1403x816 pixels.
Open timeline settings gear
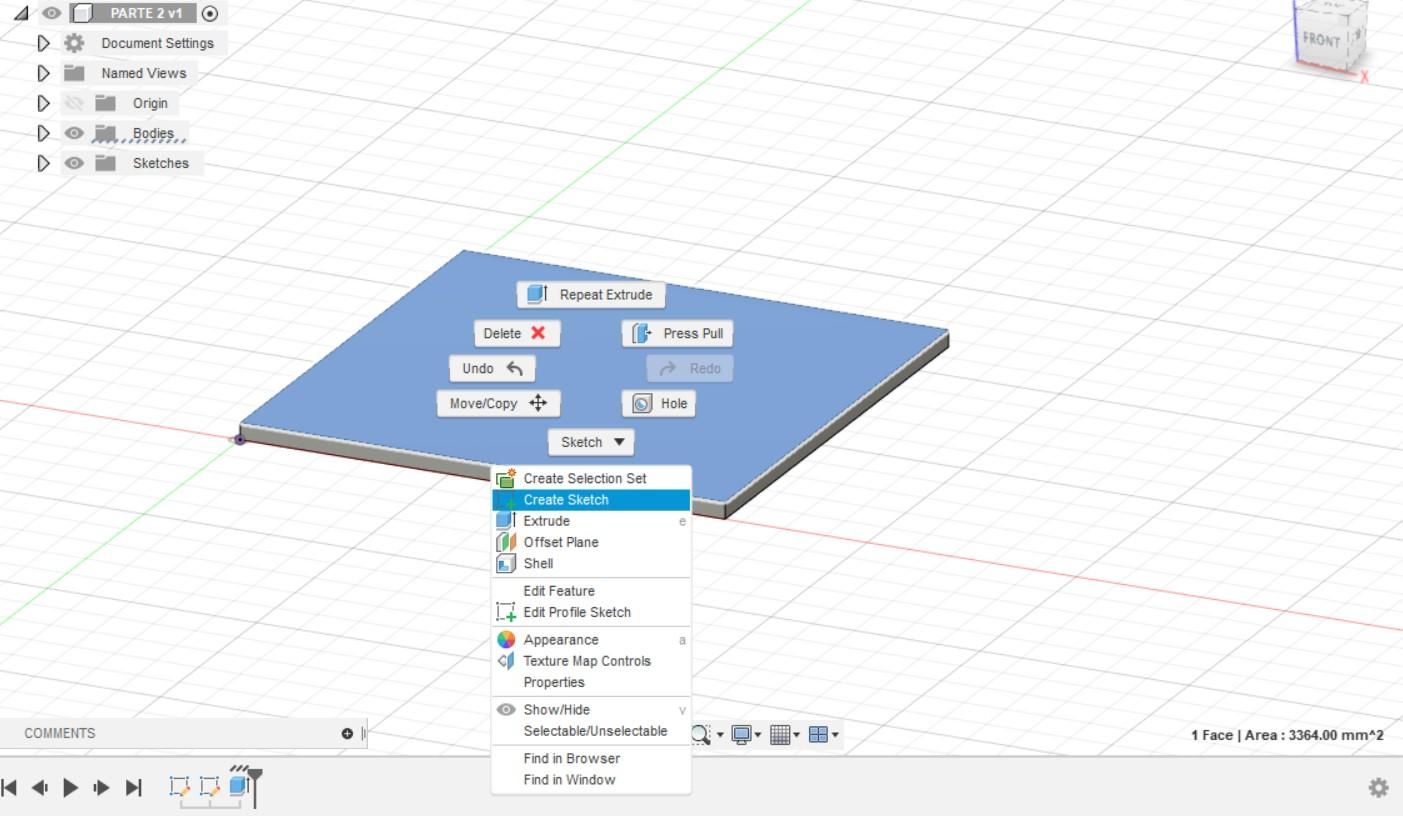pos(1378,788)
